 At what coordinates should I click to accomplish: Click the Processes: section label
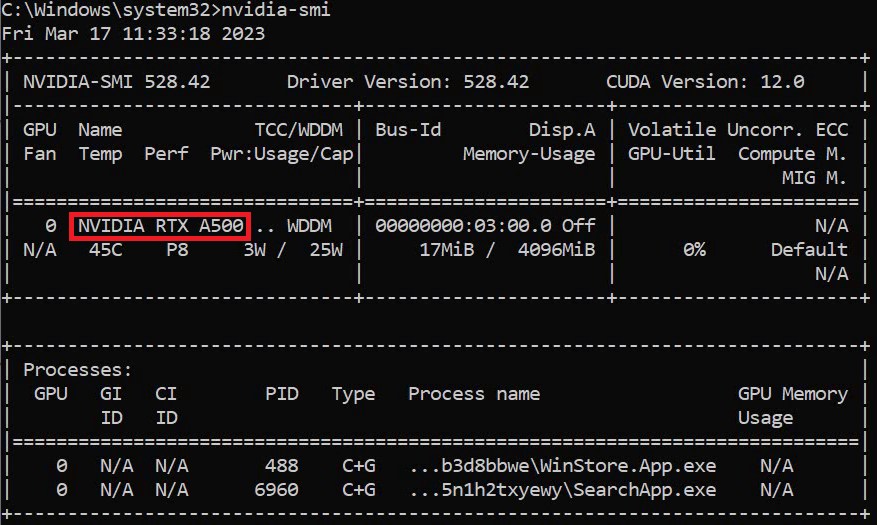78,370
